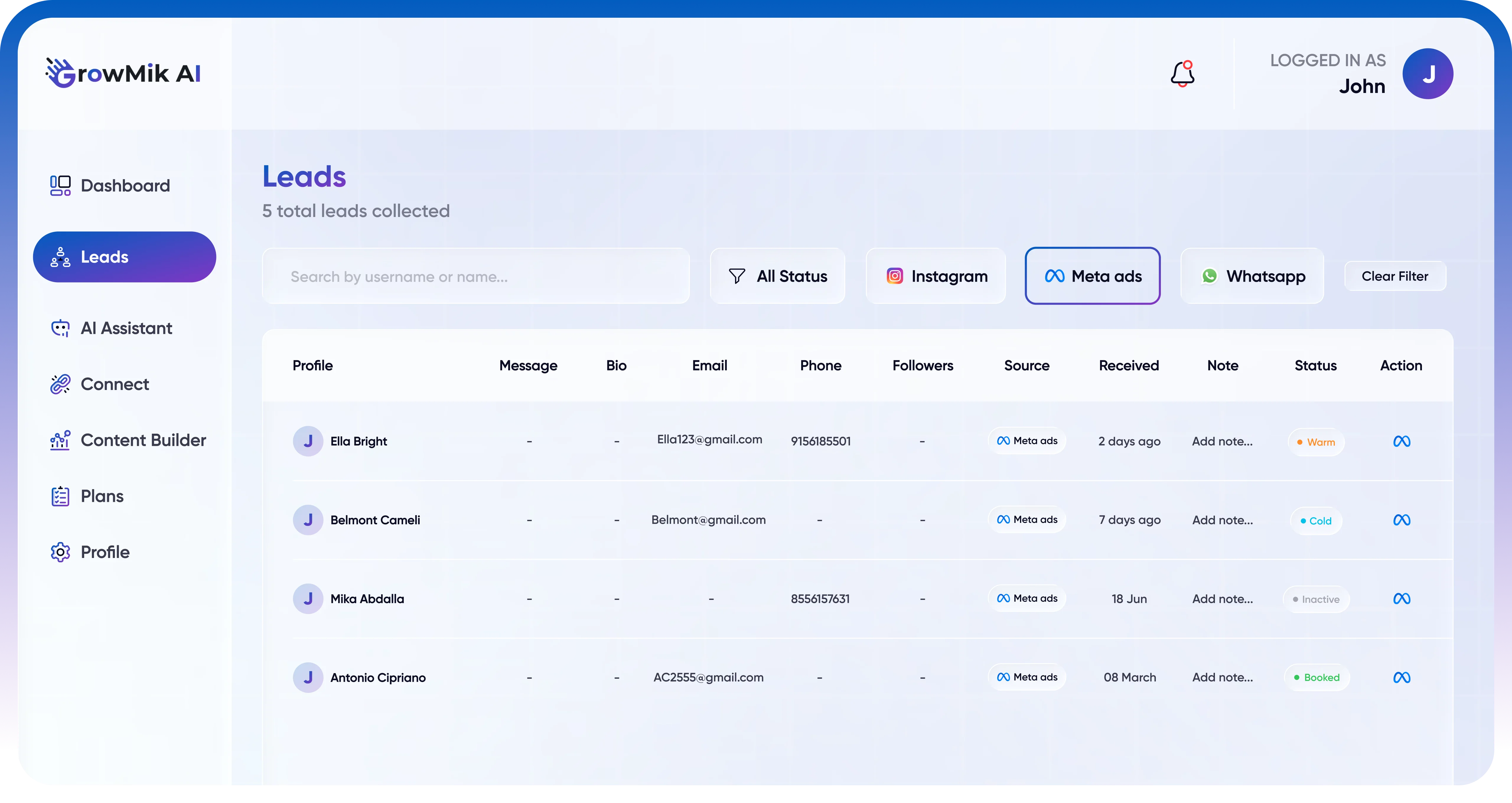Viewport: 1512px width, 803px height.
Task: Click phone number 8556157631
Action: click(820, 599)
